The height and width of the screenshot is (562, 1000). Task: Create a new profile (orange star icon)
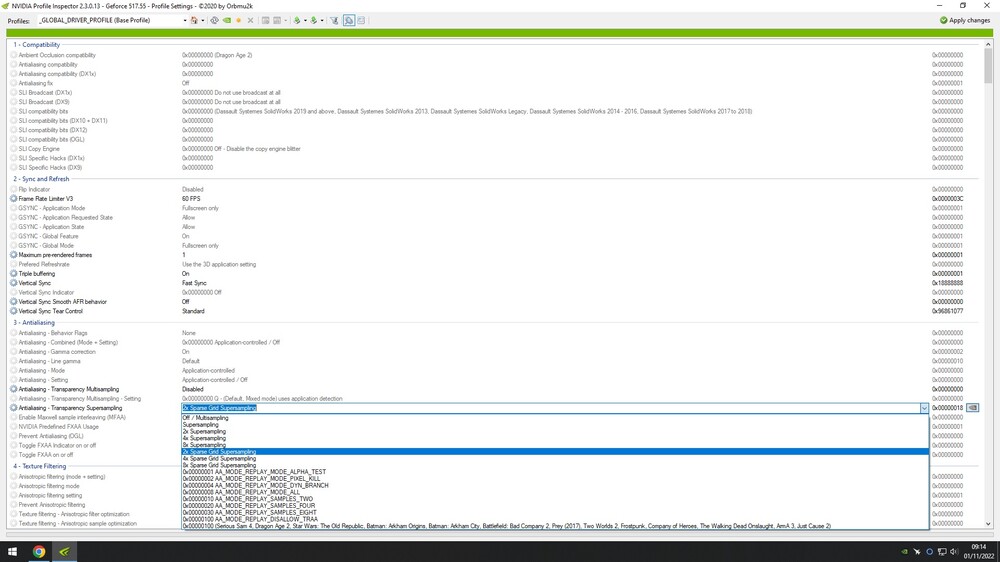coord(239,20)
